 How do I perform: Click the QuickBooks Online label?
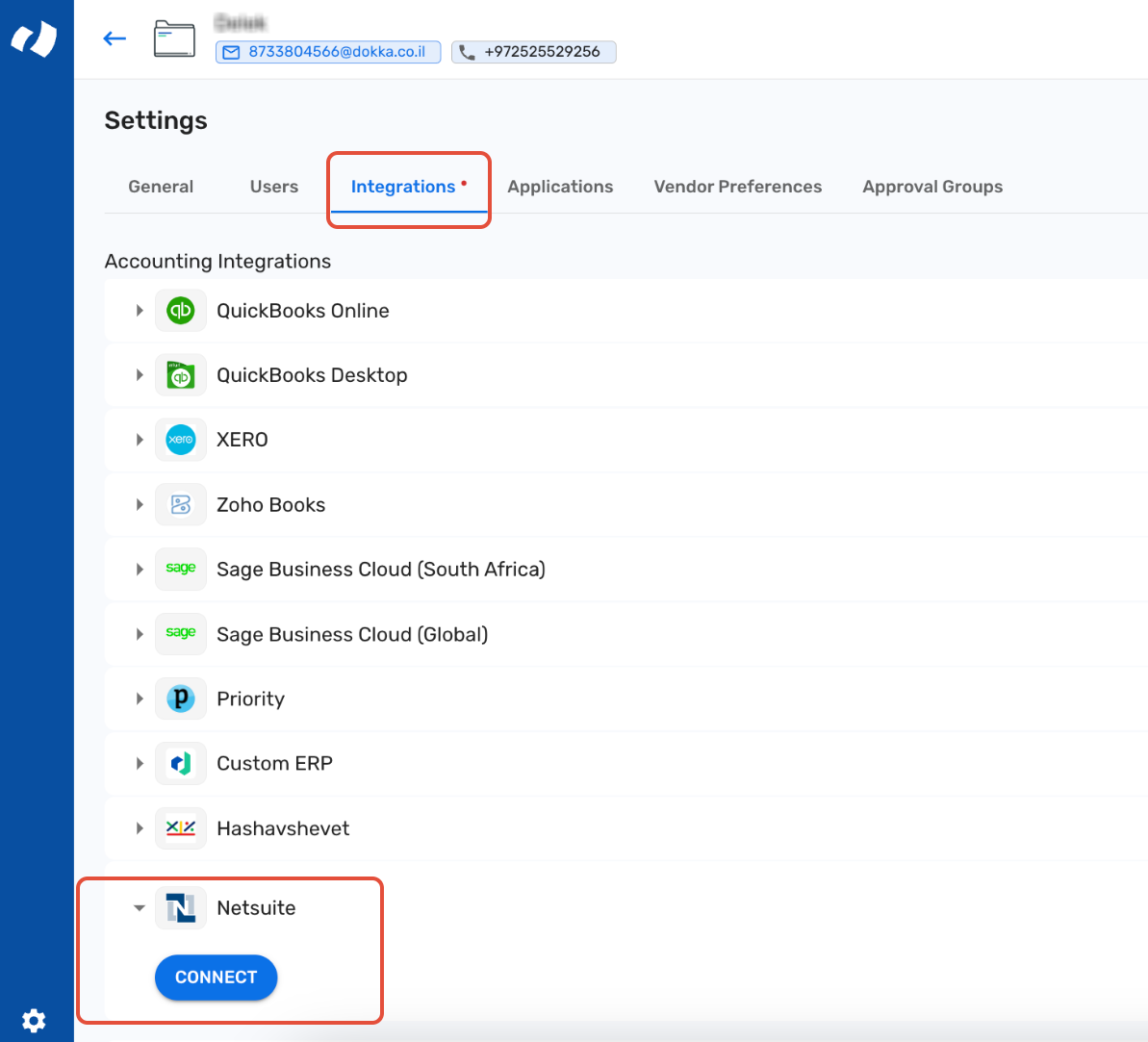click(302, 311)
